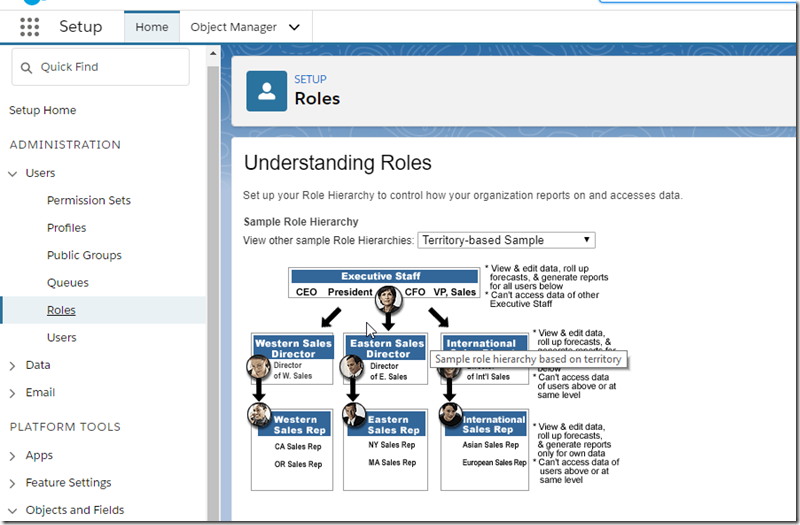800x525 pixels.
Task: Expand the Feature Settings section
Action: tap(13, 484)
